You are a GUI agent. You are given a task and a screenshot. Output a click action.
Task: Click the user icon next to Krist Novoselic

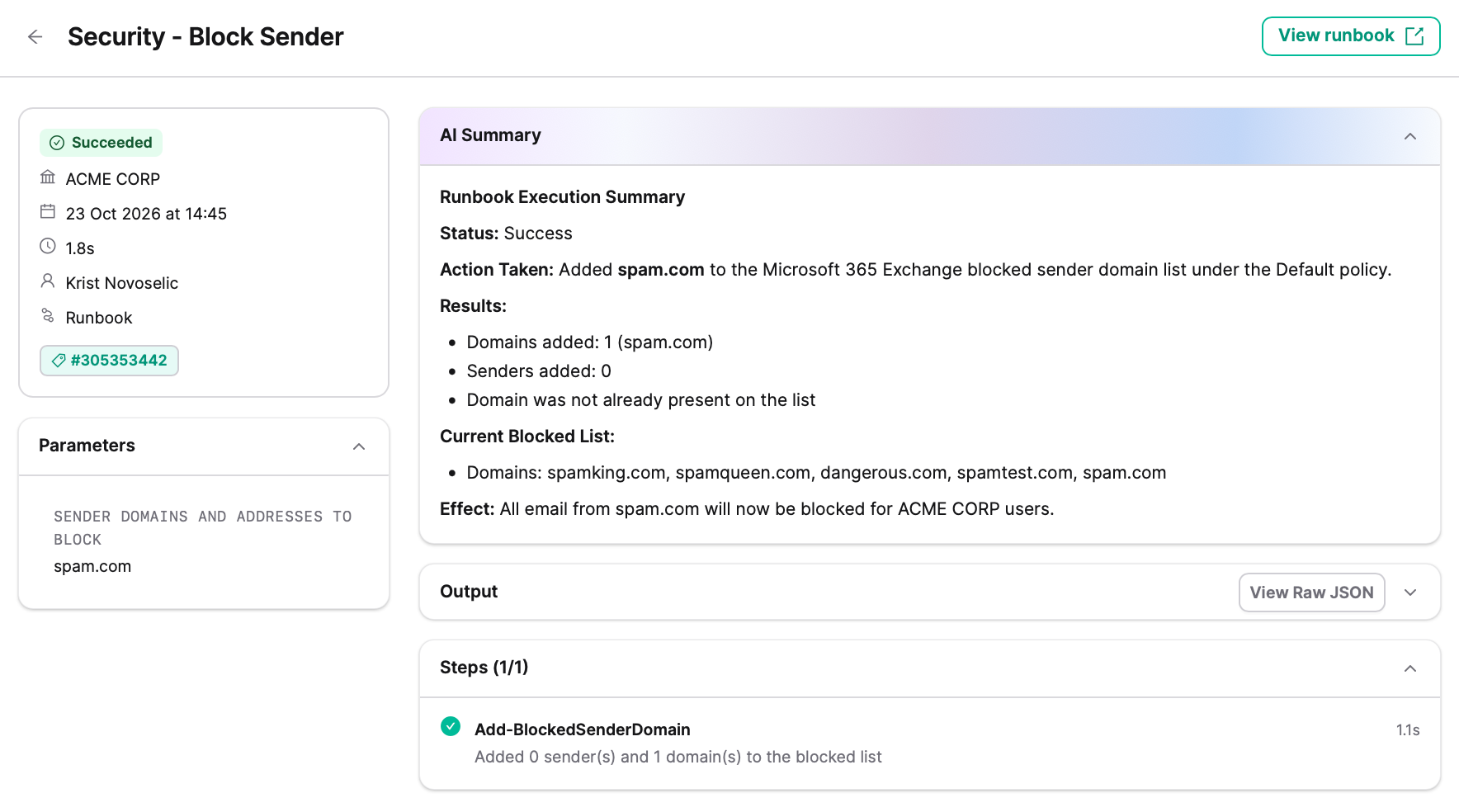[x=48, y=281]
